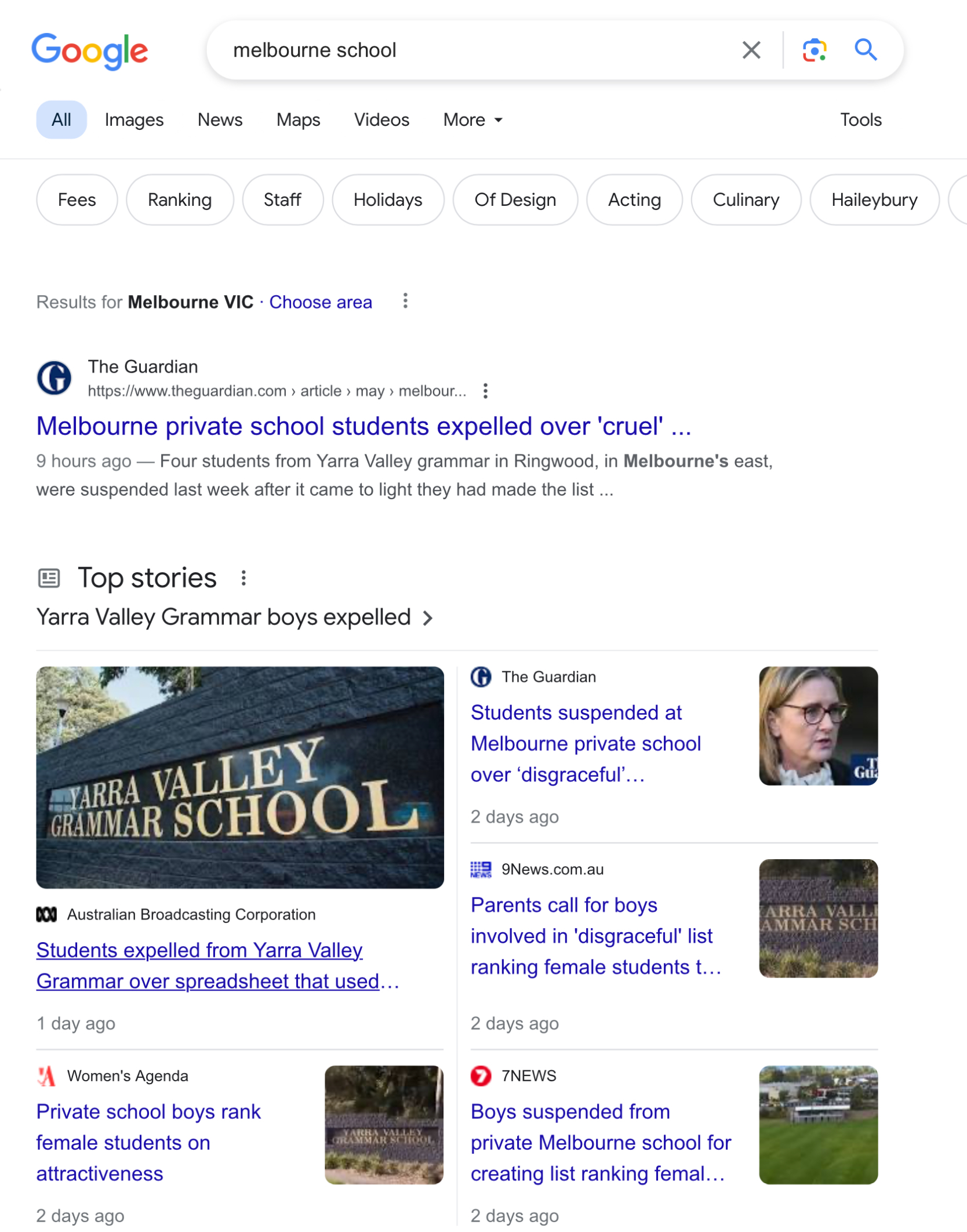Click The Guardian icon in Top stories
The width and height of the screenshot is (967, 1232).
click(x=481, y=677)
